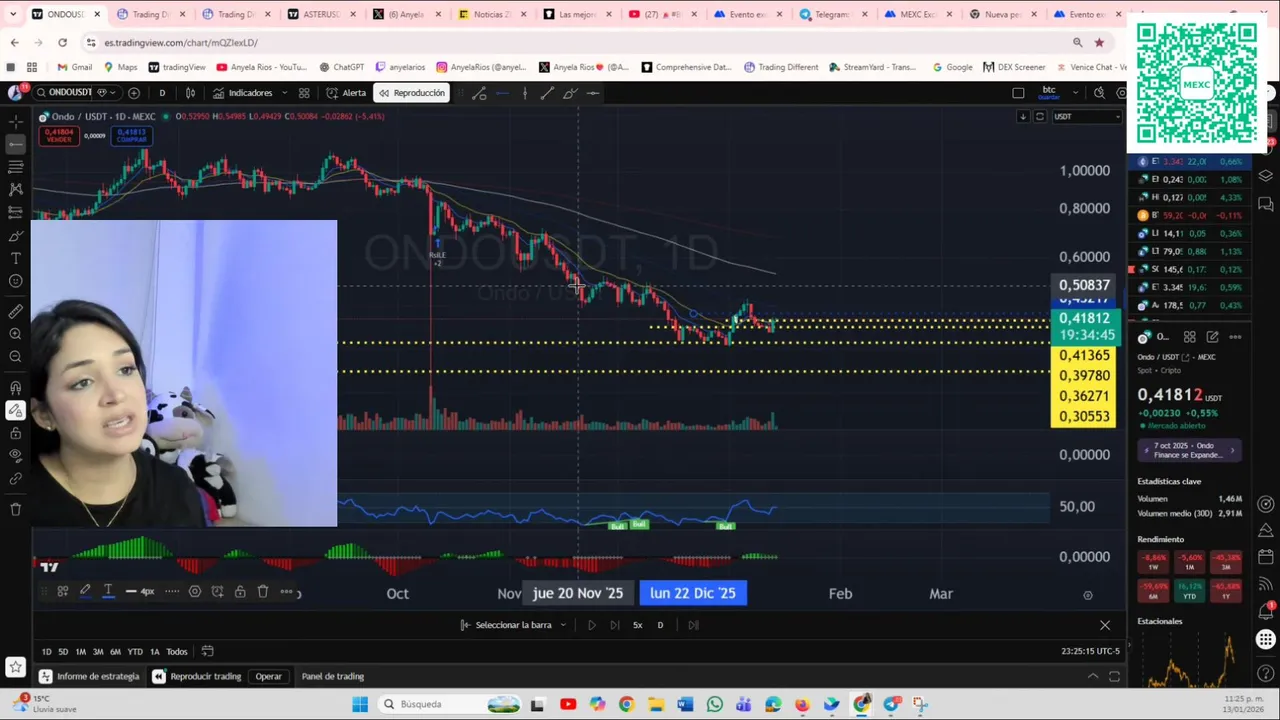The width and height of the screenshot is (1280, 720).
Task: Click the Windows Start button
Action: [x=360, y=704]
